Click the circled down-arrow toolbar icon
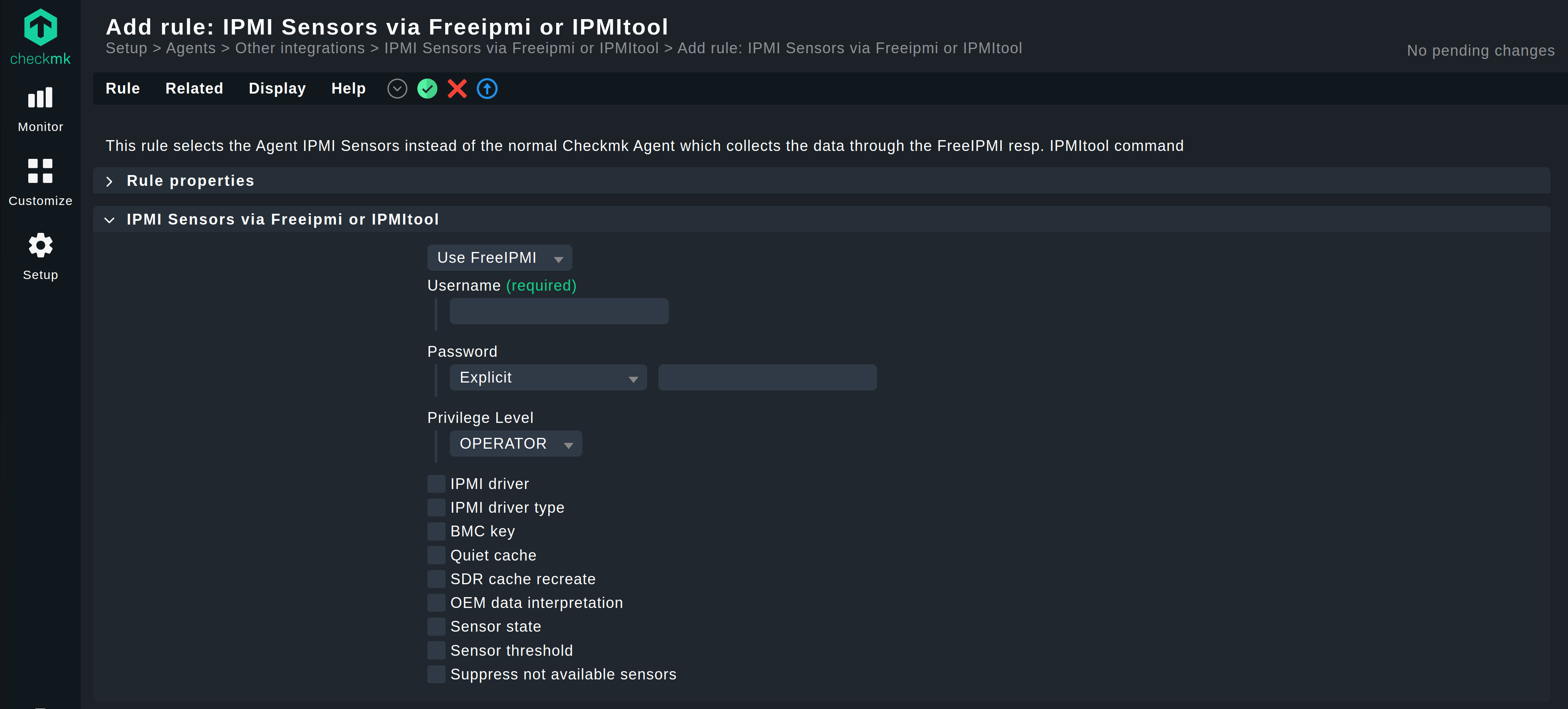 pyautogui.click(x=397, y=89)
